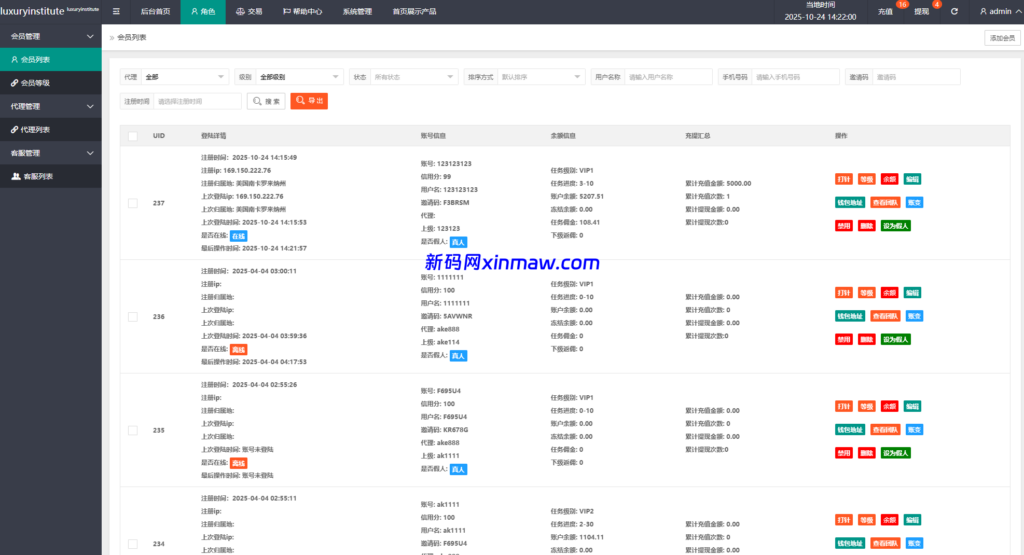Image resolution: width=1024 pixels, height=555 pixels.
Task: Tick the checkbox for UID 237
Action: click(x=133, y=203)
